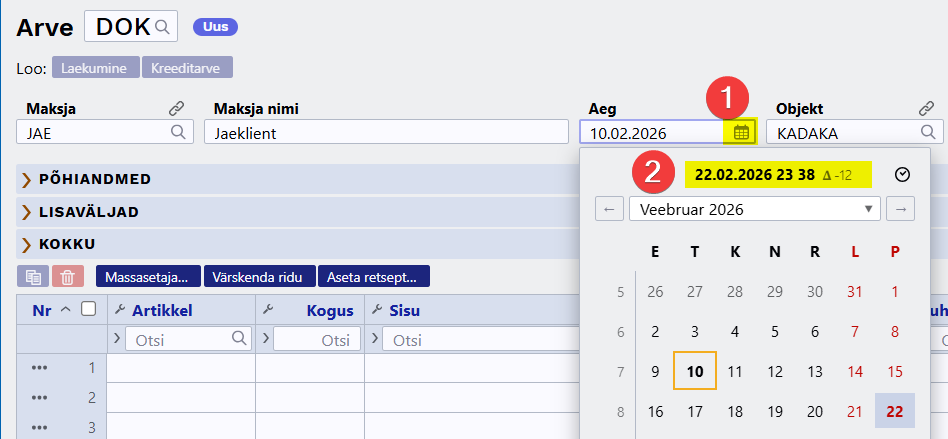Expand the Lisaväljad section

click(x=27, y=212)
